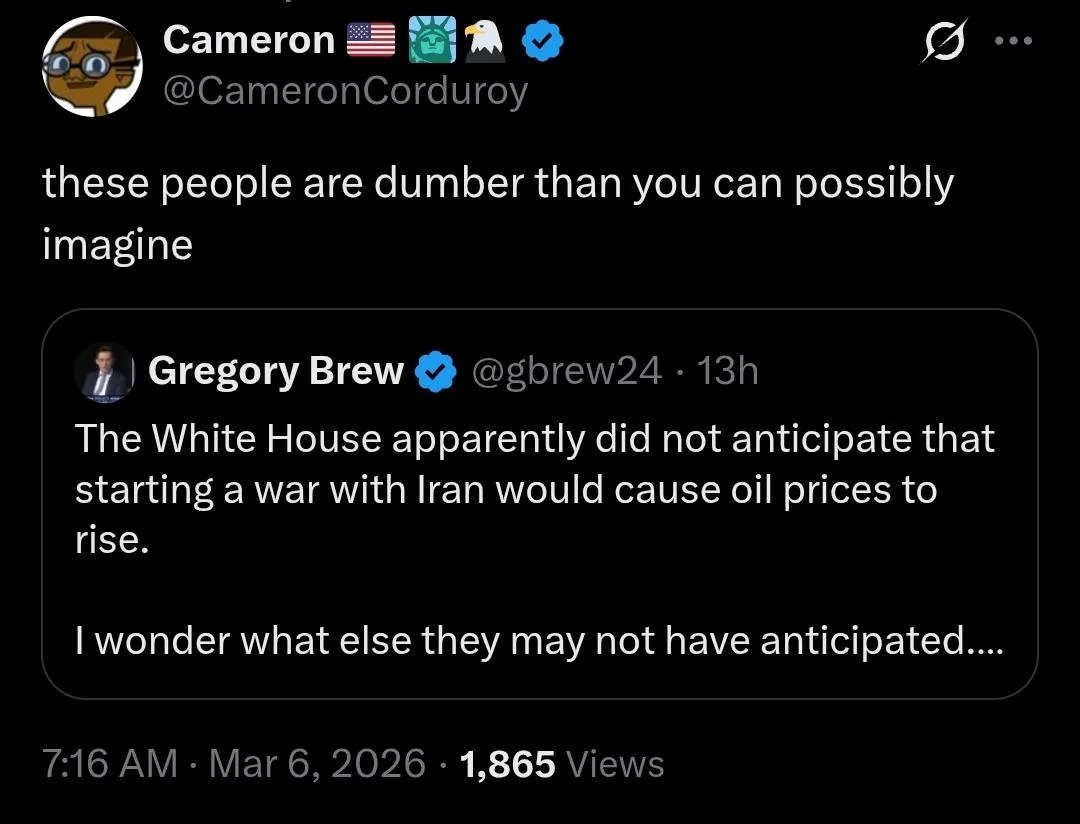Click "I wonder what else" quoted line

coord(539,641)
